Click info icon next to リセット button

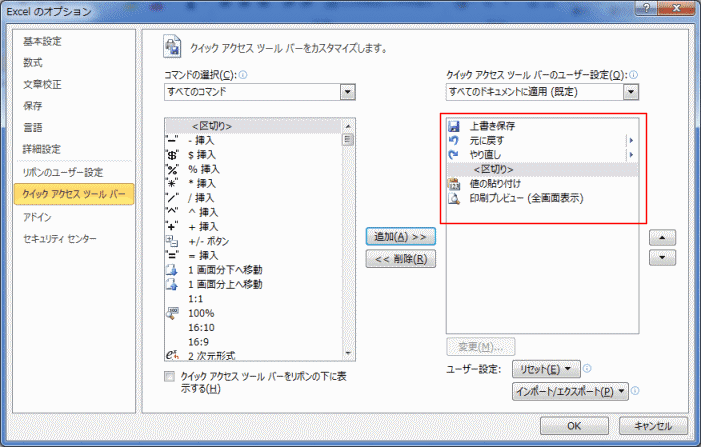click(x=587, y=368)
